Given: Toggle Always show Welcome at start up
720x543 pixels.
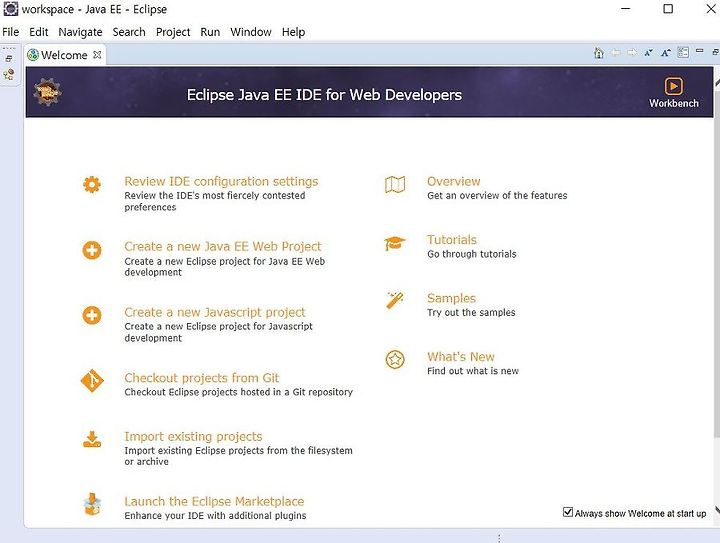Looking at the screenshot, I should click(568, 512).
